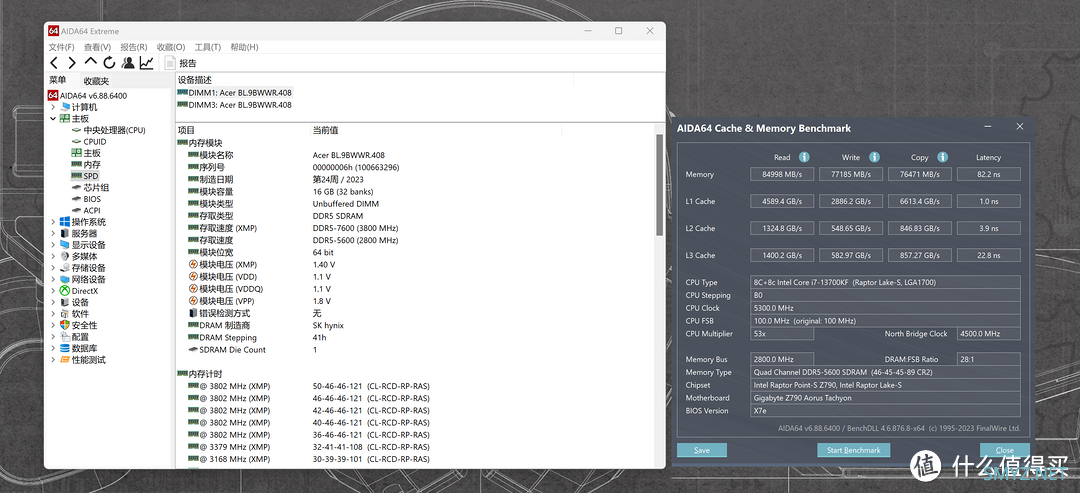Image resolution: width=1080 pixels, height=493 pixels.
Task: Click the Write info icon in benchmark
Action: point(874,157)
